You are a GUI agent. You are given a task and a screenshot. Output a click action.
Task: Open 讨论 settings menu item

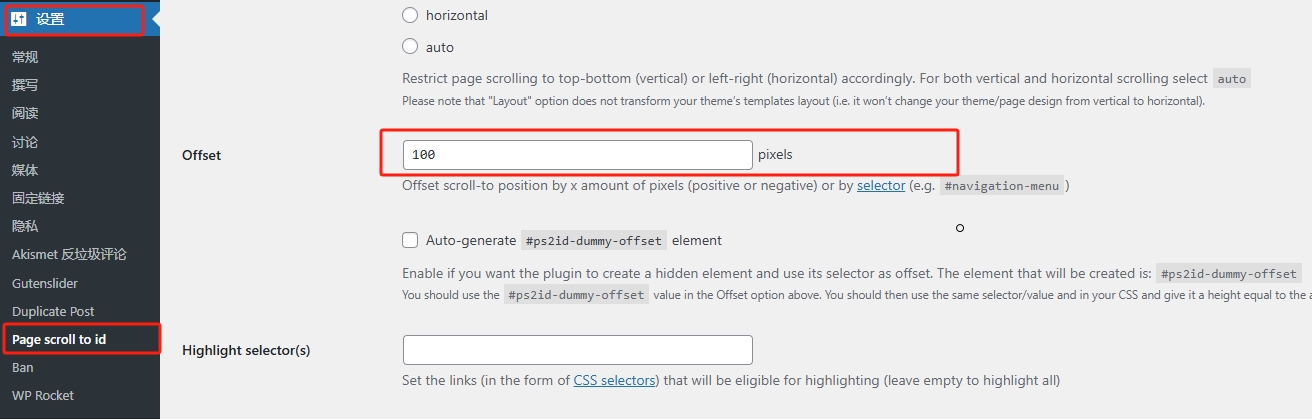tap(25, 142)
